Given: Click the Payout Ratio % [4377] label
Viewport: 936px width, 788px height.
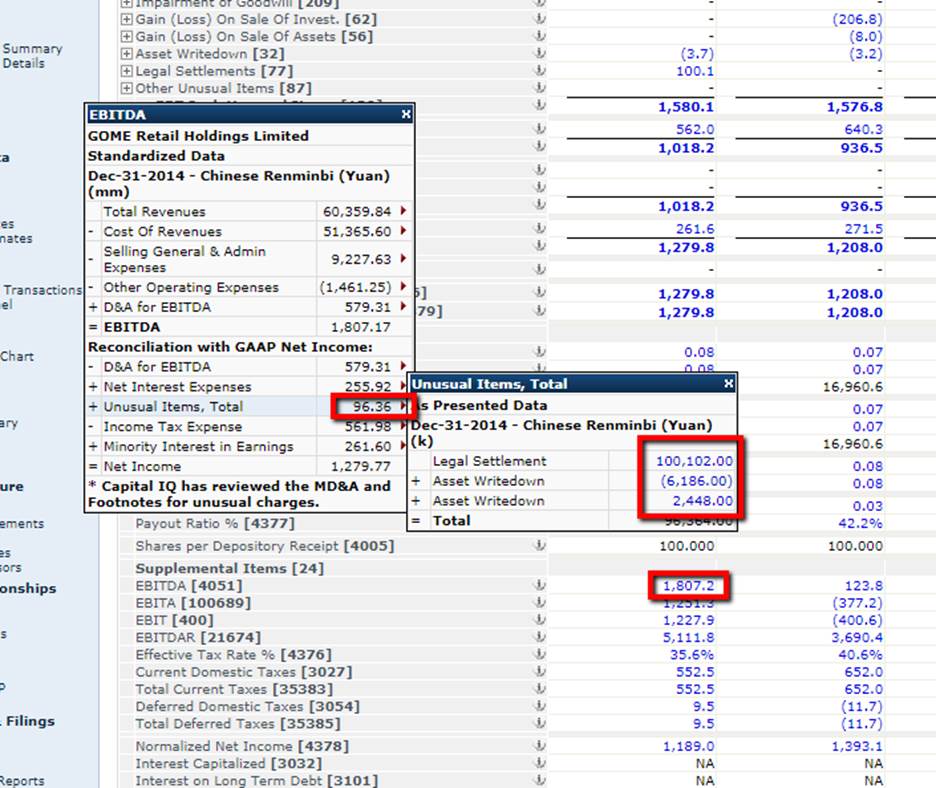Looking at the screenshot, I should pos(215,524).
